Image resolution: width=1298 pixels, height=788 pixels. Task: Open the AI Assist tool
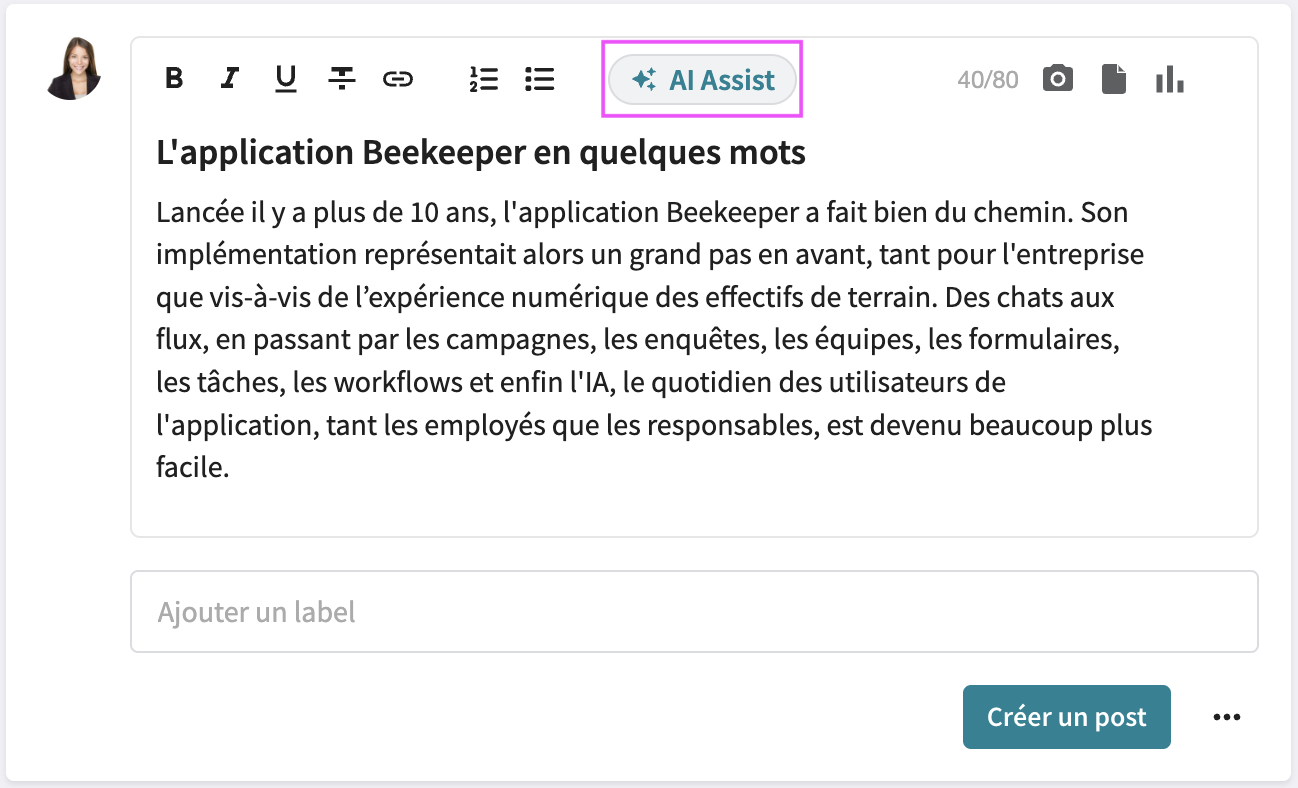(702, 79)
